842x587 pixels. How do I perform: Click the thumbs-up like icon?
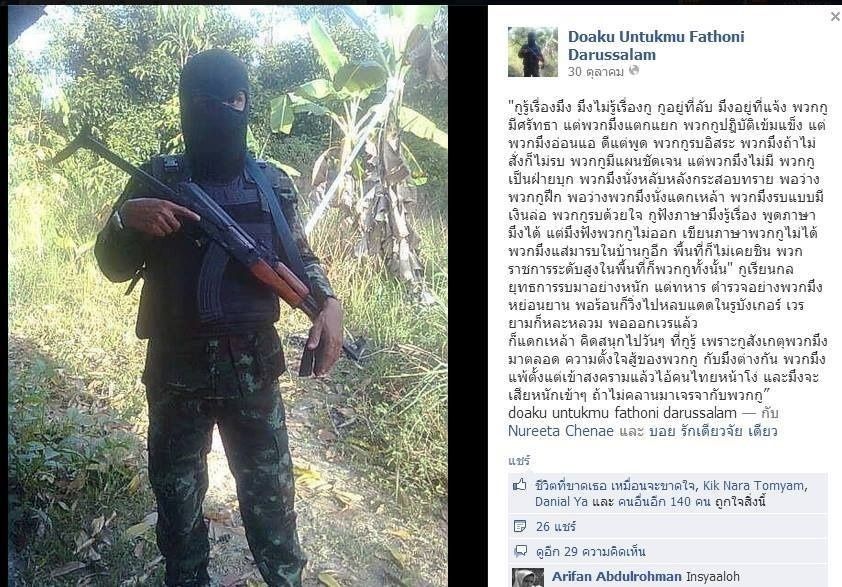pyautogui.click(x=519, y=485)
